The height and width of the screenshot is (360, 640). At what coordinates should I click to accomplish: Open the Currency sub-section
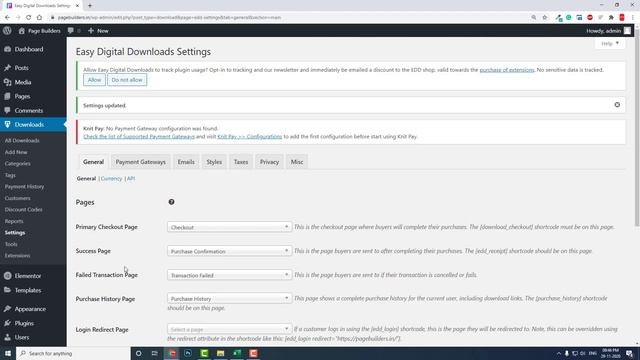(x=111, y=179)
